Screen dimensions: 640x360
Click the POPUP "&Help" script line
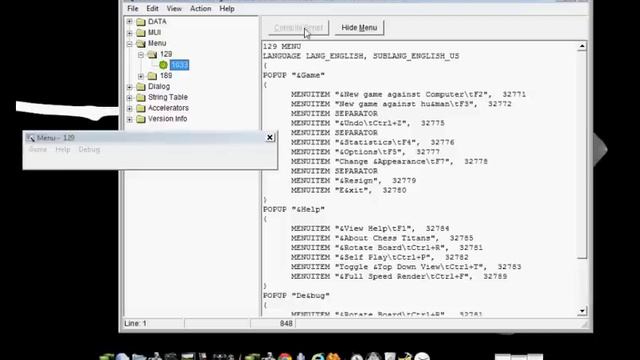pos(294,209)
